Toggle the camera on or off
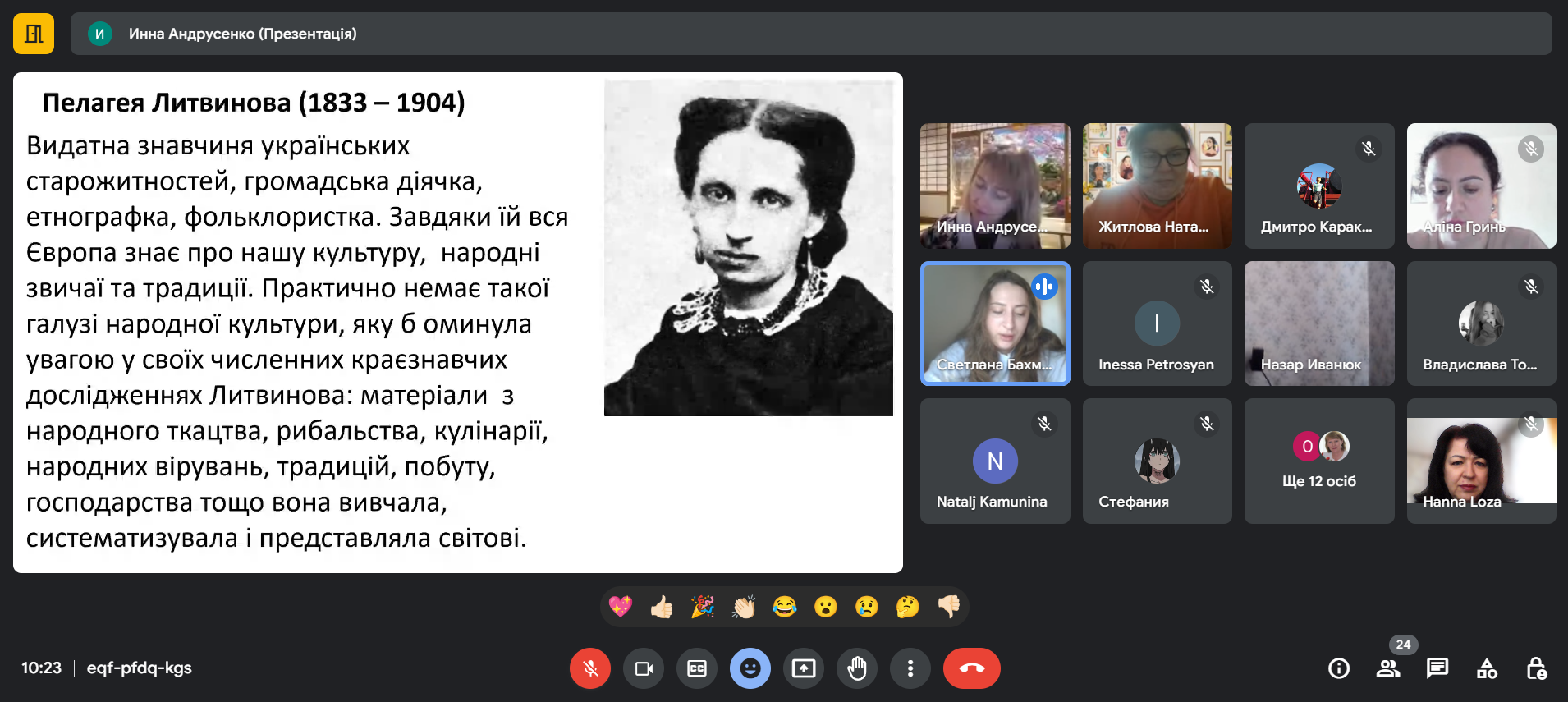 pos(644,668)
